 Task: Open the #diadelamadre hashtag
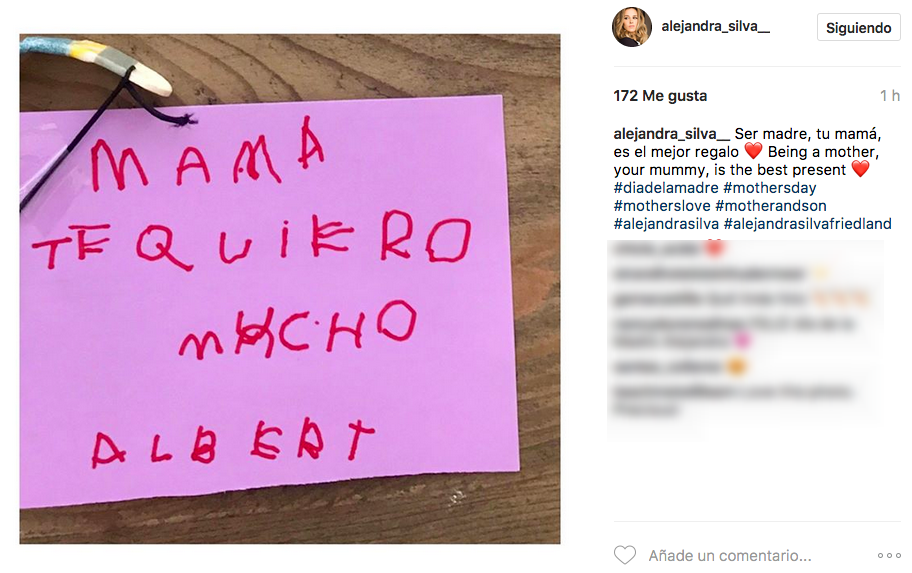click(666, 188)
